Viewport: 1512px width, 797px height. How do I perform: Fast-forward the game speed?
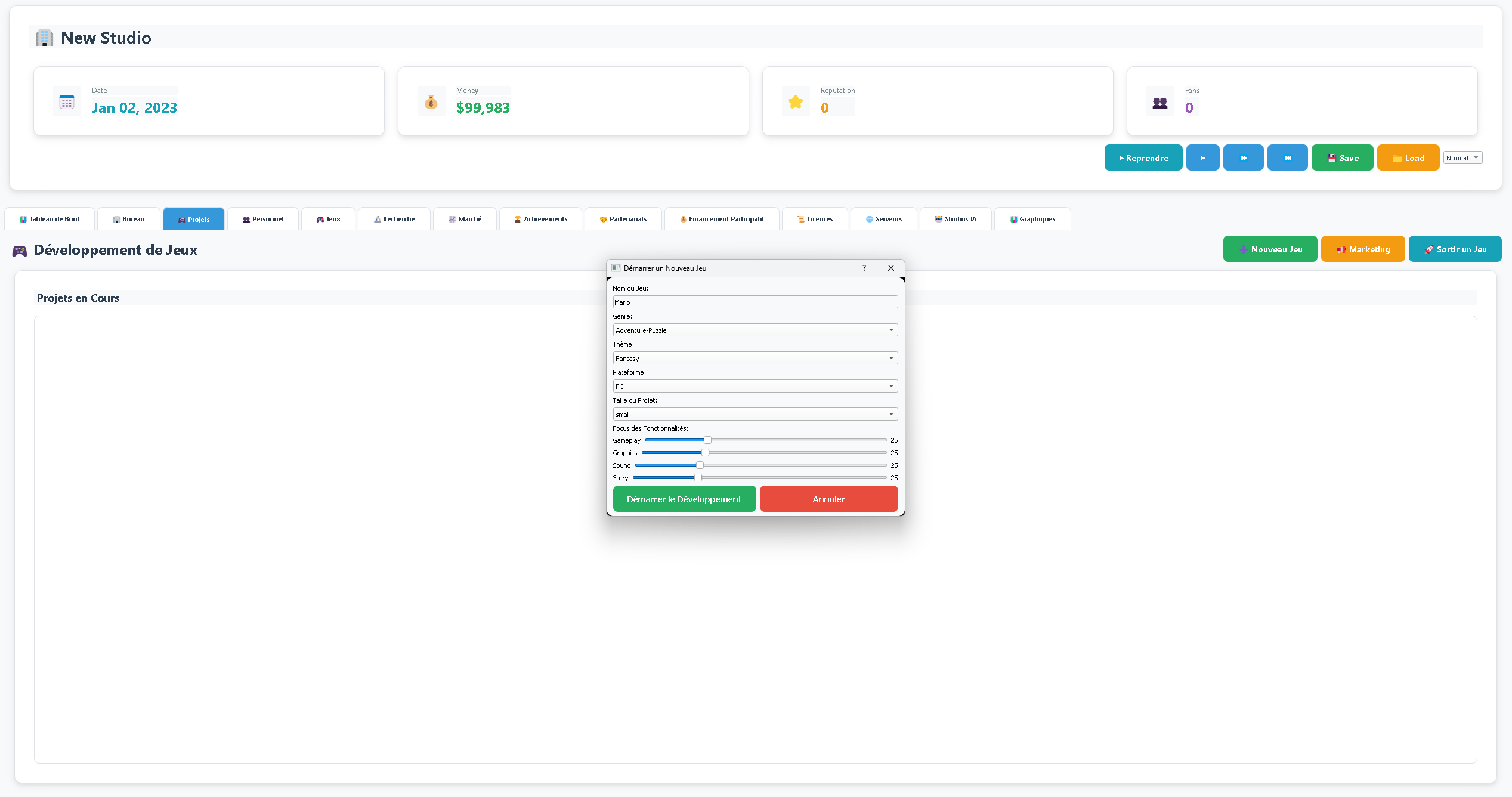1243,157
